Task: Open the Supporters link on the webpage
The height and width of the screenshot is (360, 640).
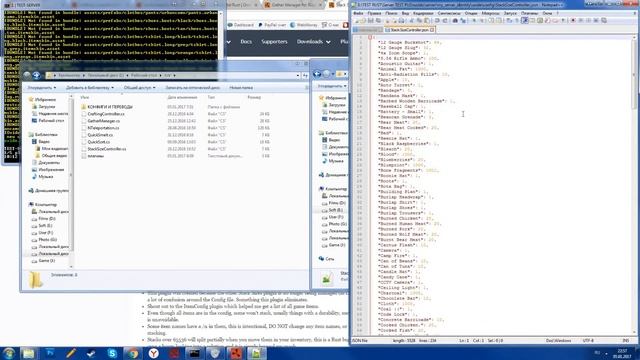Action: tap(274, 42)
